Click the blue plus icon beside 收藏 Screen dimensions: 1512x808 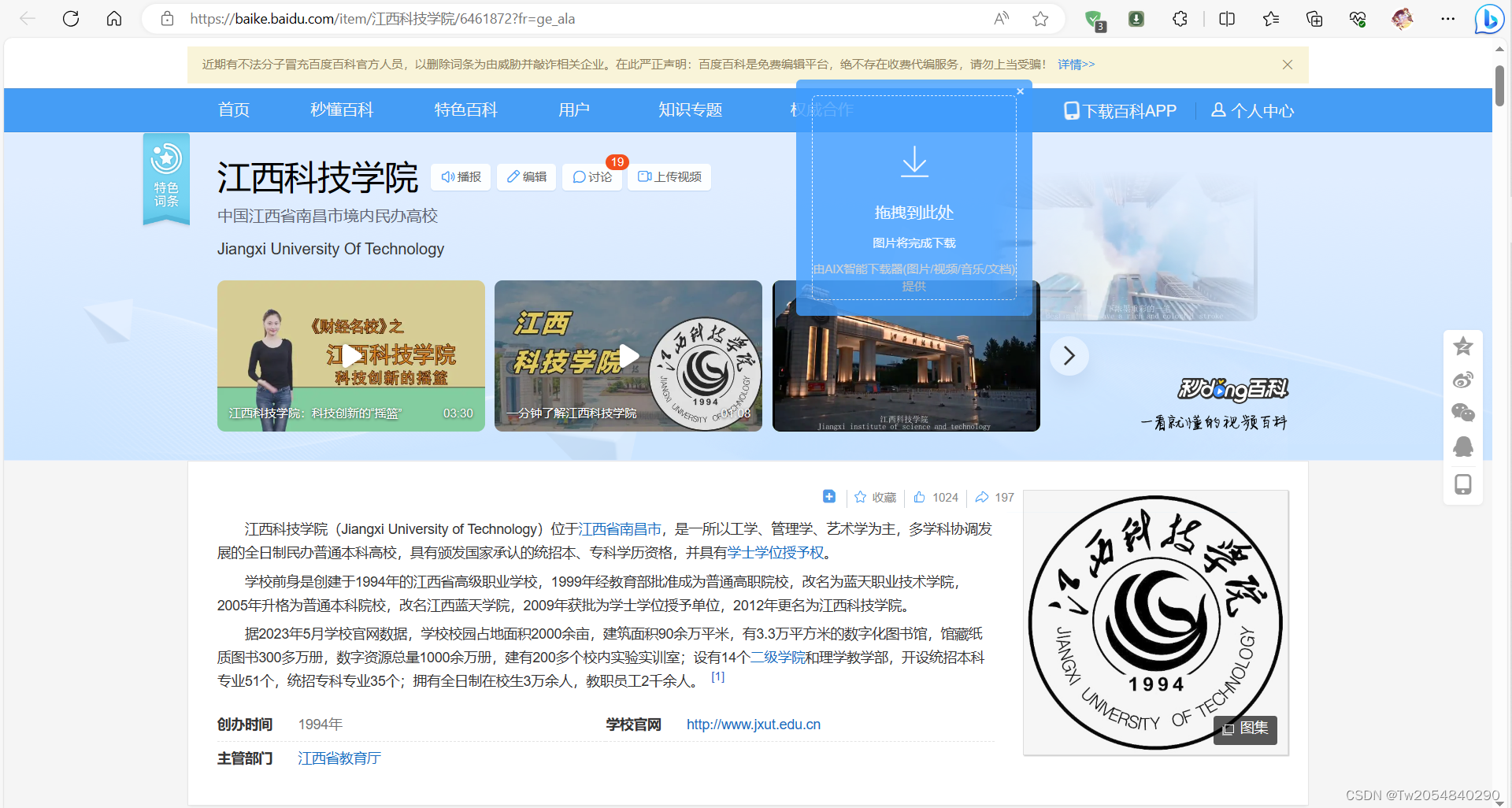click(829, 497)
